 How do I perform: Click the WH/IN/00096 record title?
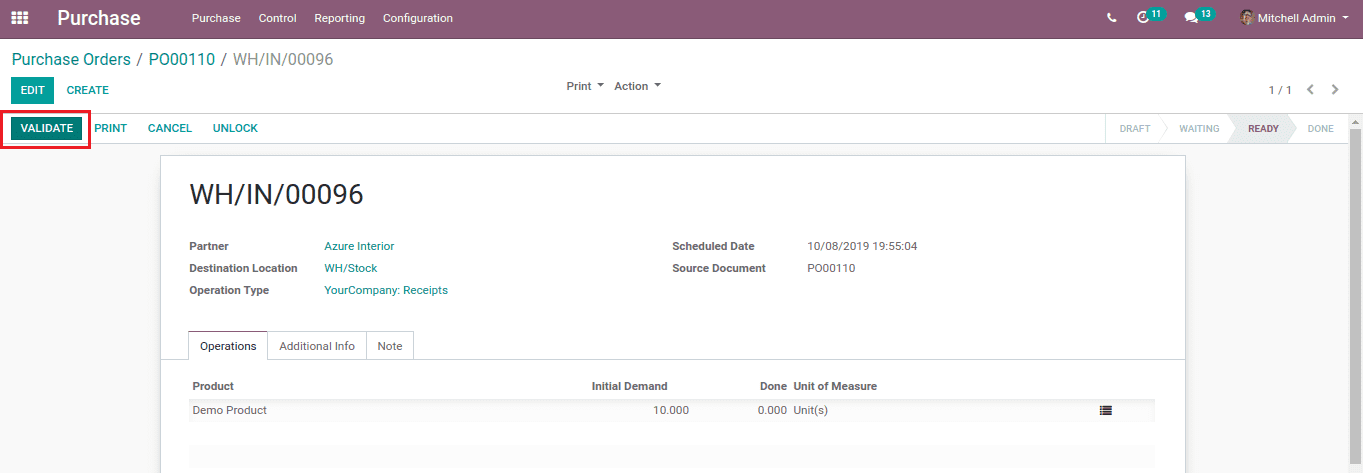click(276, 195)
